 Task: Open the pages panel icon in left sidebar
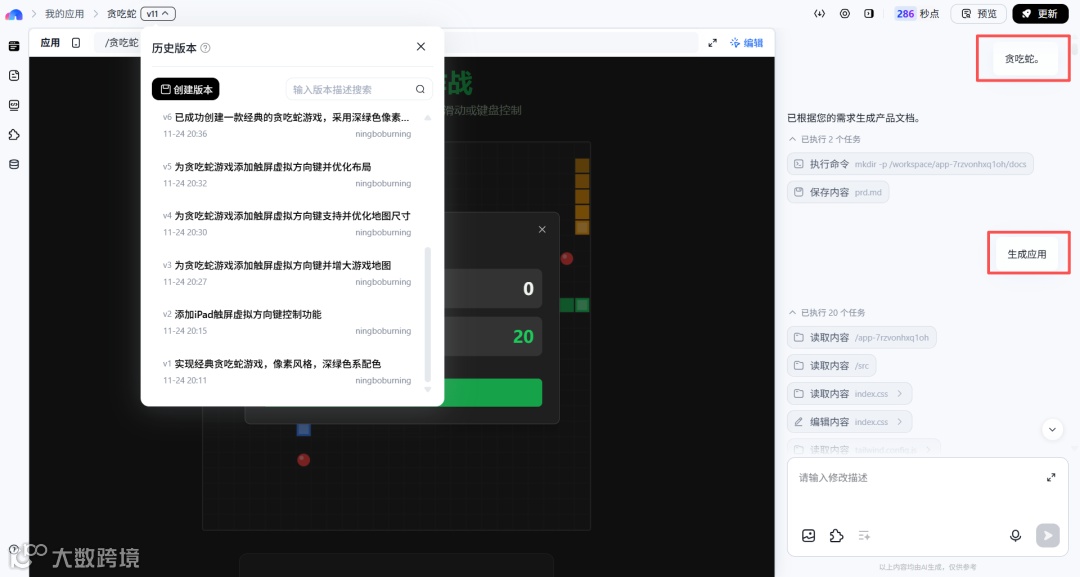click(x=14, y=46)
